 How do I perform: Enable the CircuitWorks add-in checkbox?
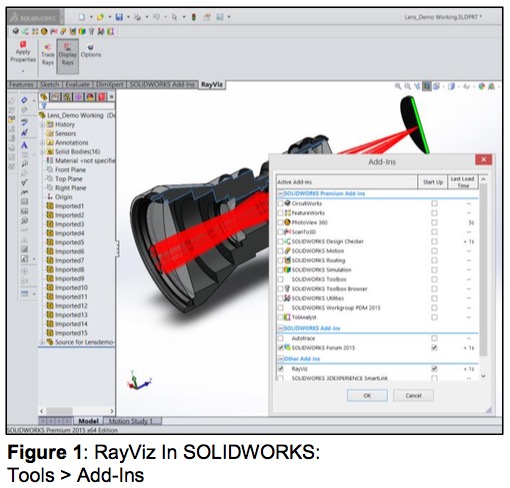[281, 203]
